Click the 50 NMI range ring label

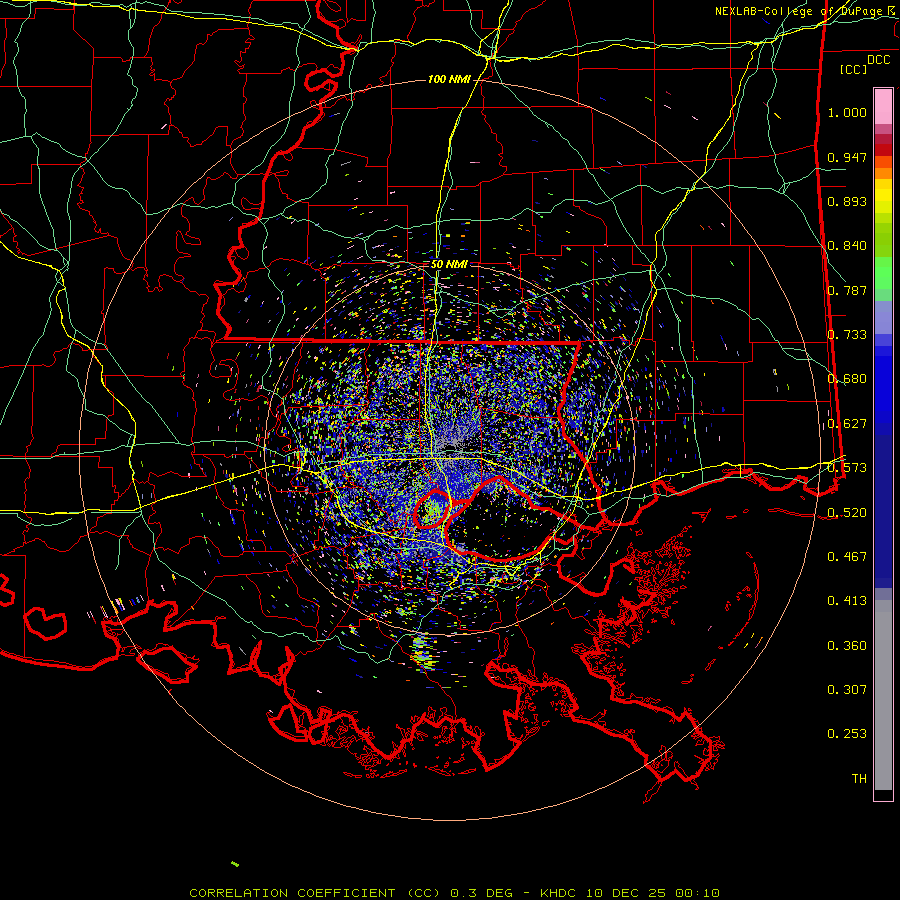(x=449, y=265)
